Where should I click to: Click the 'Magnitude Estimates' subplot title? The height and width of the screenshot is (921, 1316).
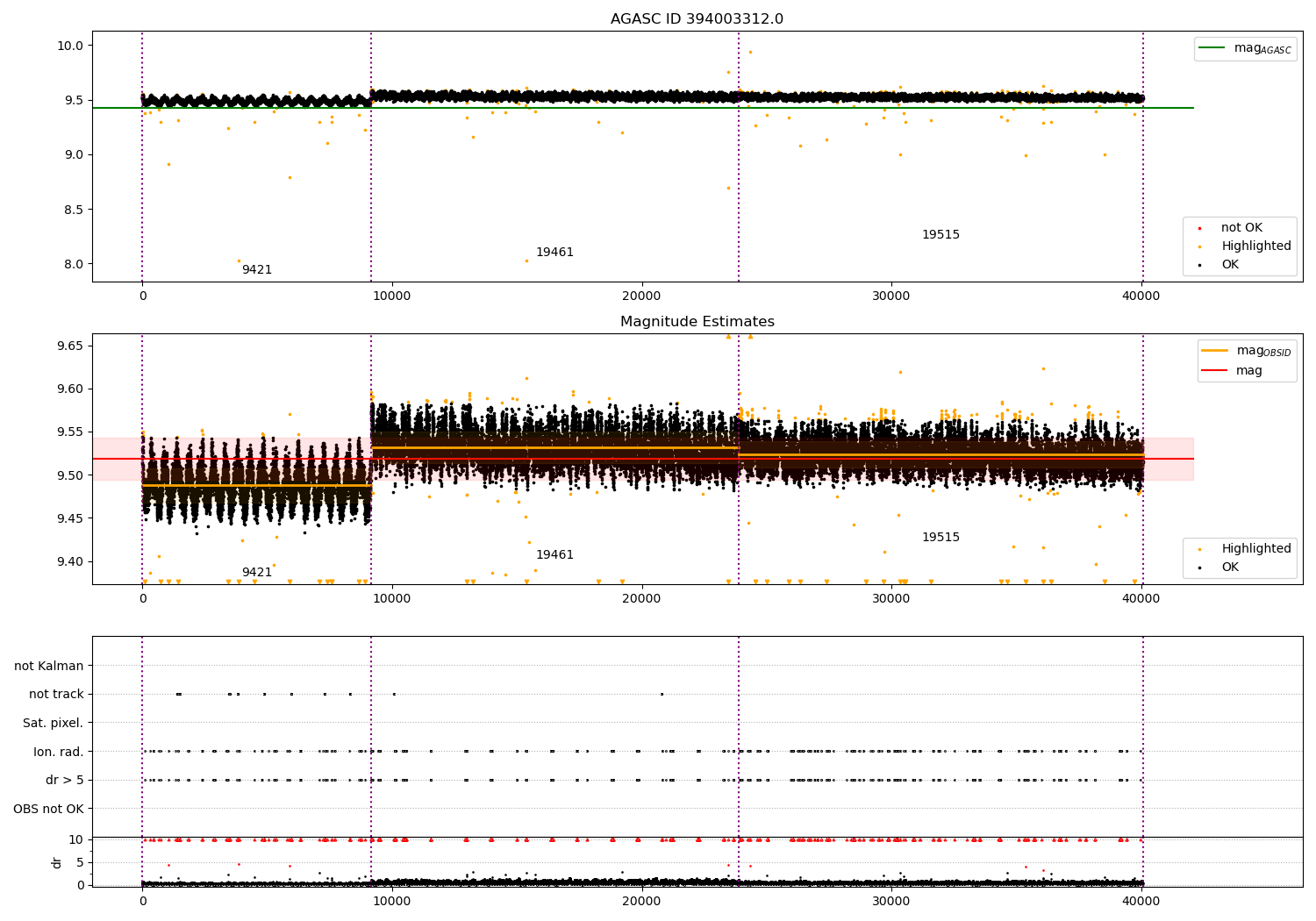tap(697, 322)
